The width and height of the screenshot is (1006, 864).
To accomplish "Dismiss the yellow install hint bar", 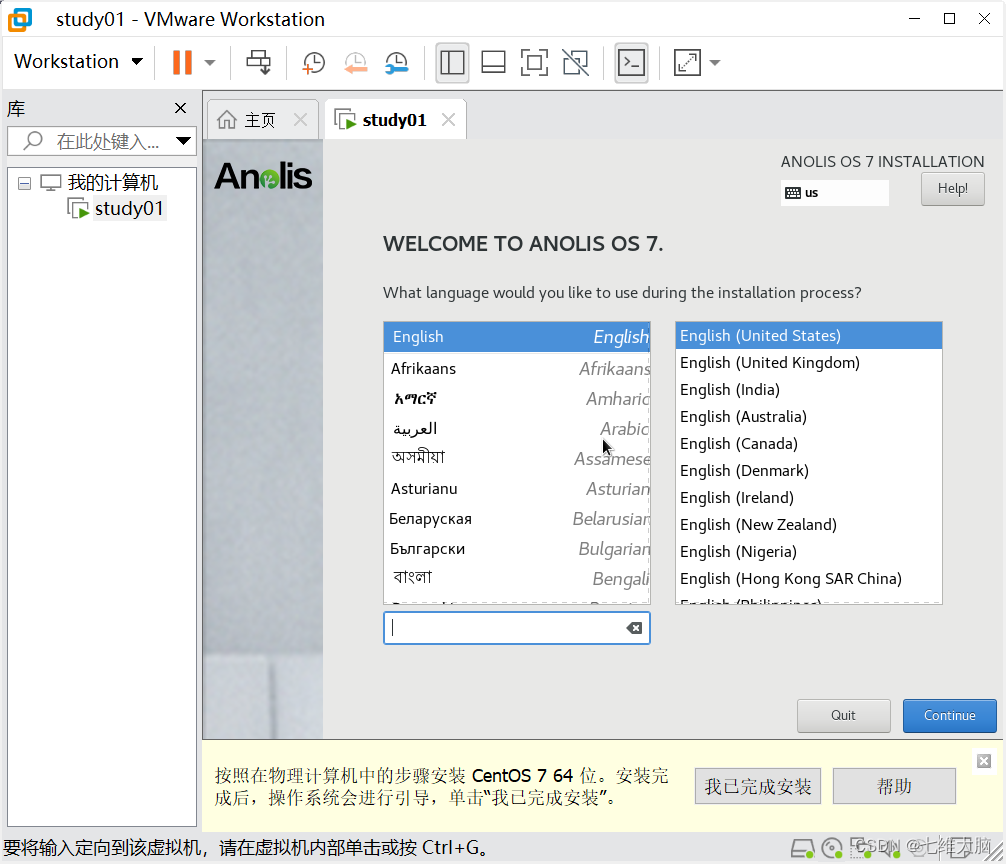I will [984, 761].
